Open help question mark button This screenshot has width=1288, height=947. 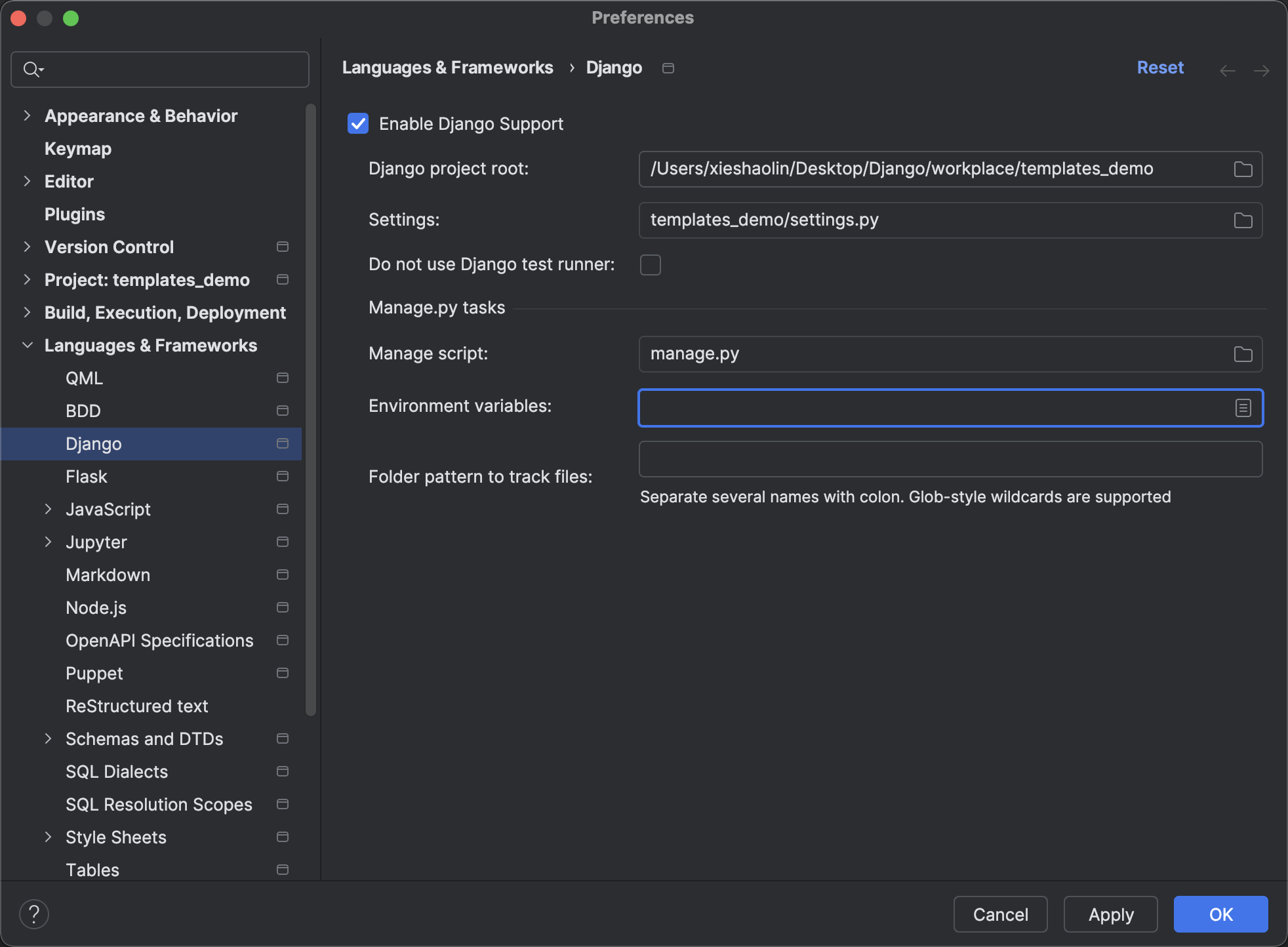[x=34, y=914]
